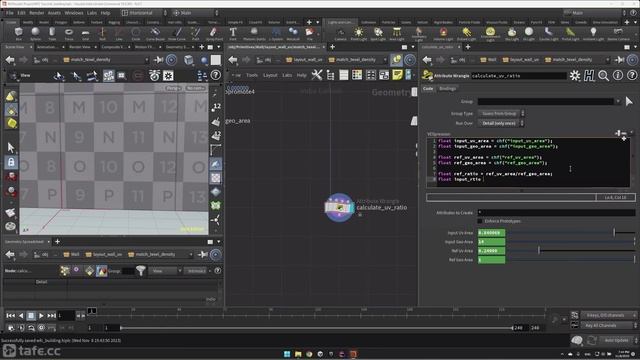Click the timeline range slider bar

pos(316,328)
